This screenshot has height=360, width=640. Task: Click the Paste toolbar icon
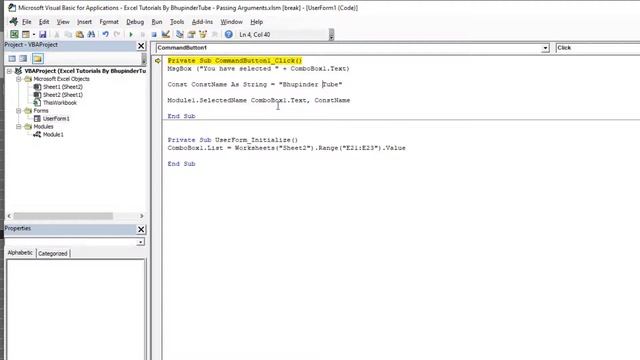pyautogui.click(x=80, y=35)
